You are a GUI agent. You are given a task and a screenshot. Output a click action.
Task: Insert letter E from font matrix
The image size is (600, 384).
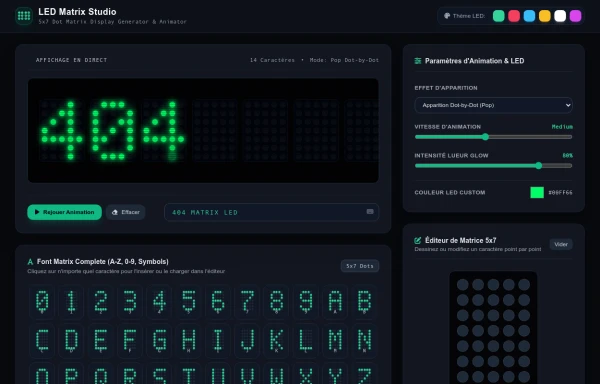[x=101, y=341]
